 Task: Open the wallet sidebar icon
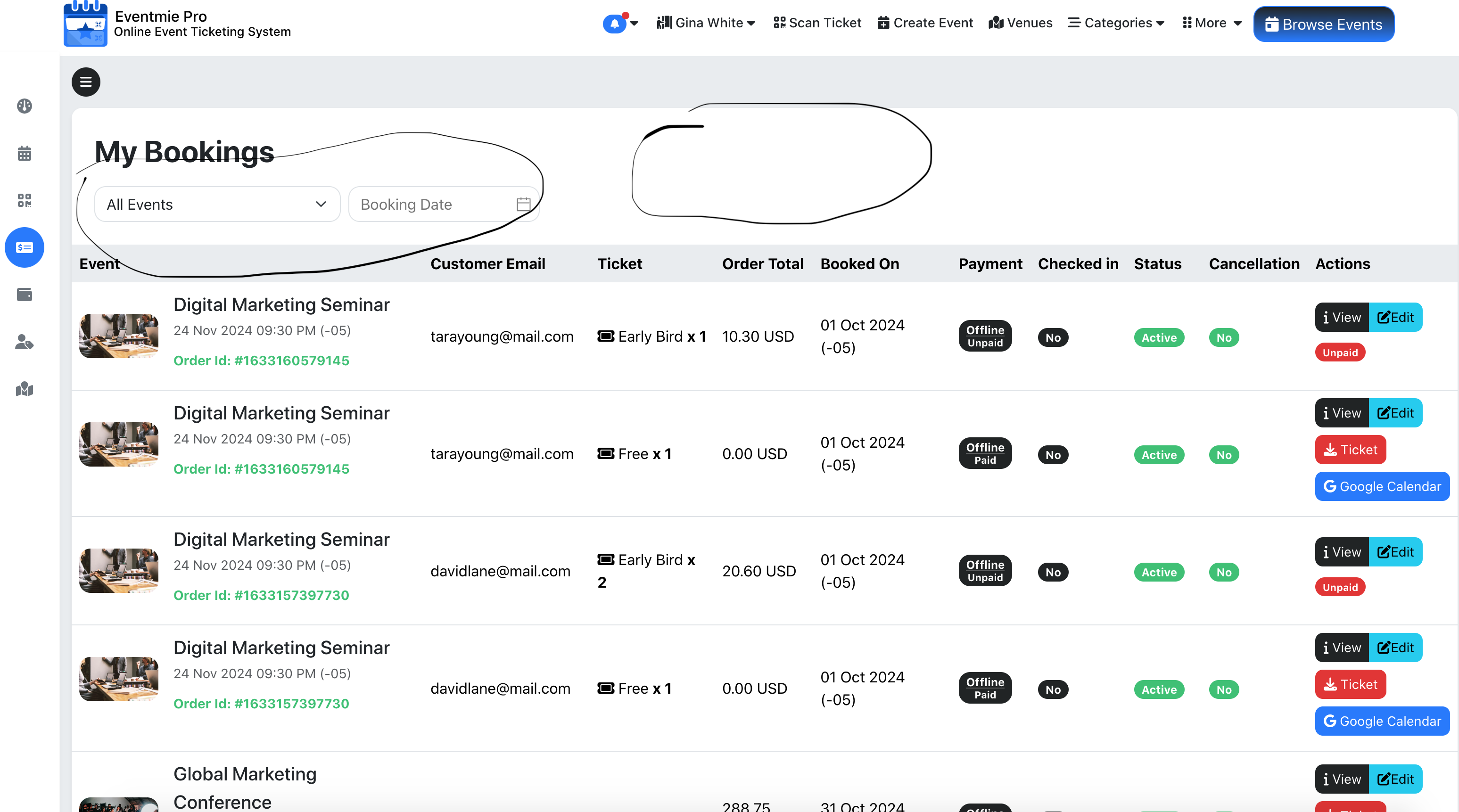click(25, 295)
